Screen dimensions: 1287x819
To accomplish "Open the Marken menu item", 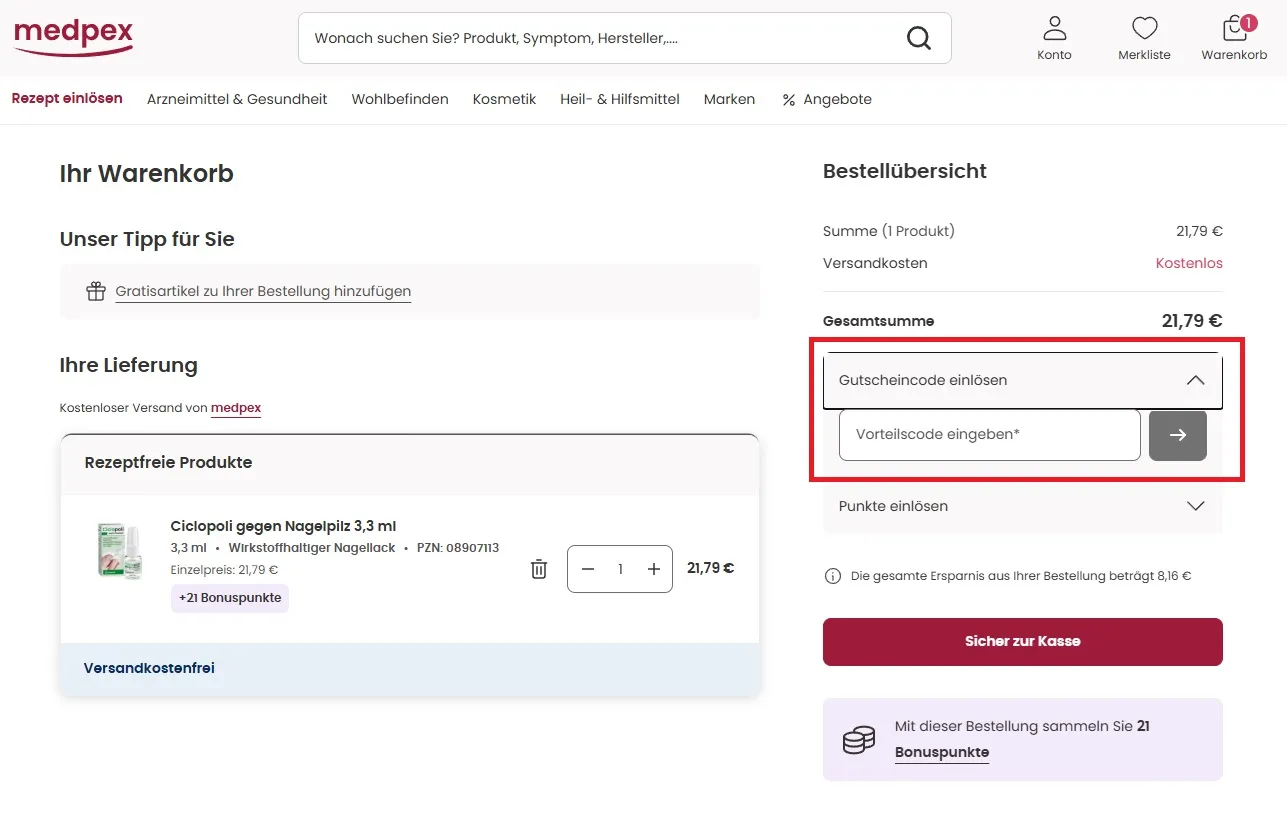I will [729, 99].
